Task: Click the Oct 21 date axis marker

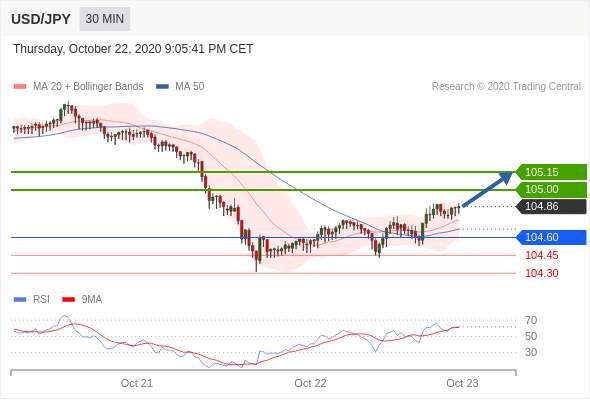Action: click(137, 383)
